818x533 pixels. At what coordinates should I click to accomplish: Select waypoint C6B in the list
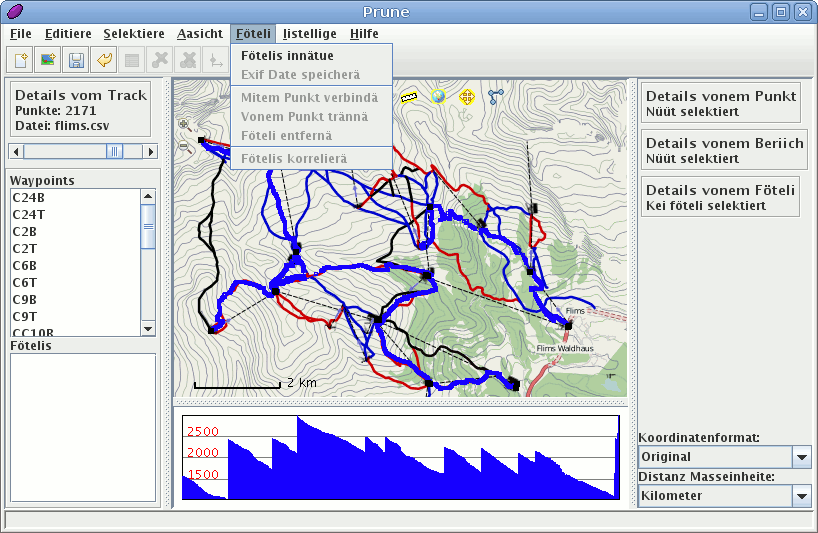tap(24, 265)
